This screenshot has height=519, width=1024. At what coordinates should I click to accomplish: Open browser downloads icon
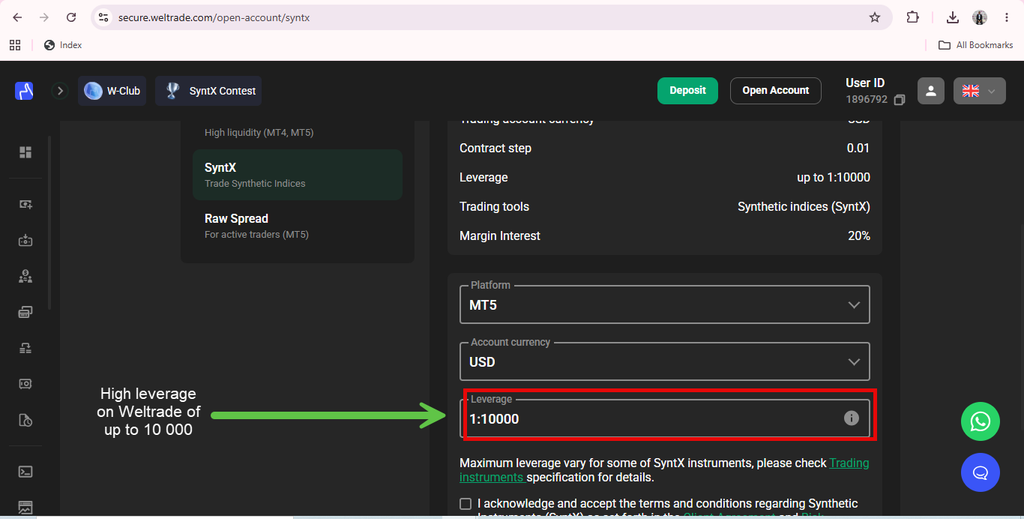952,18
